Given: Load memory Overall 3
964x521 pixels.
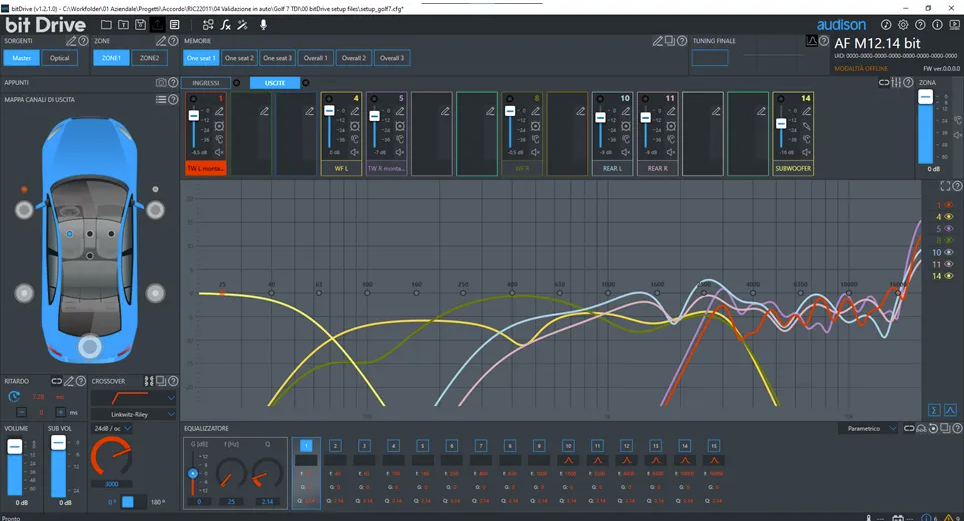Looking at the screenshot, I should click(392, 58).
